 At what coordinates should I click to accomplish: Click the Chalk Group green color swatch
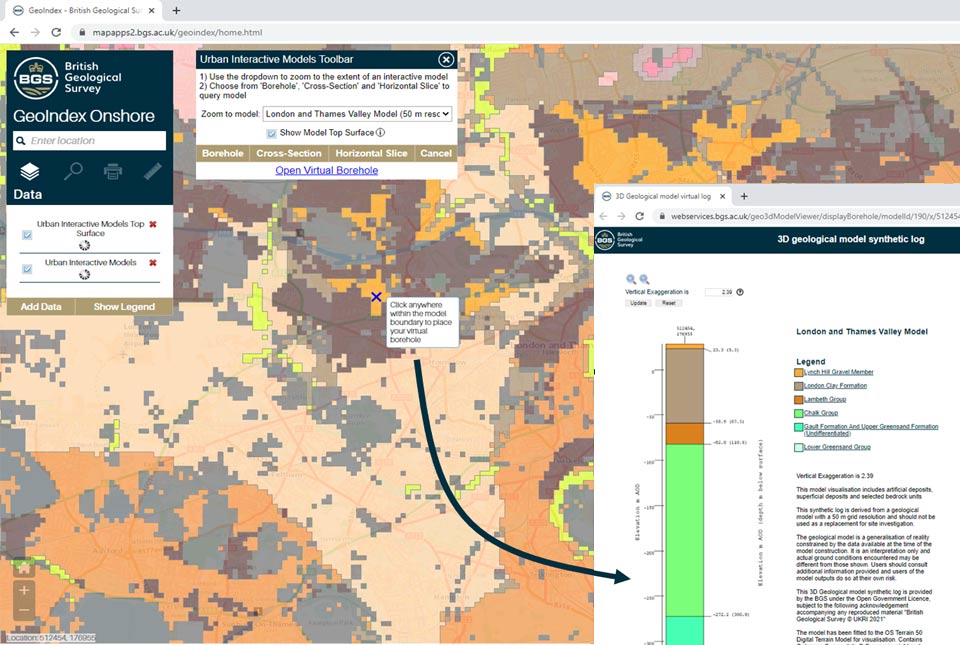[798, 413]
